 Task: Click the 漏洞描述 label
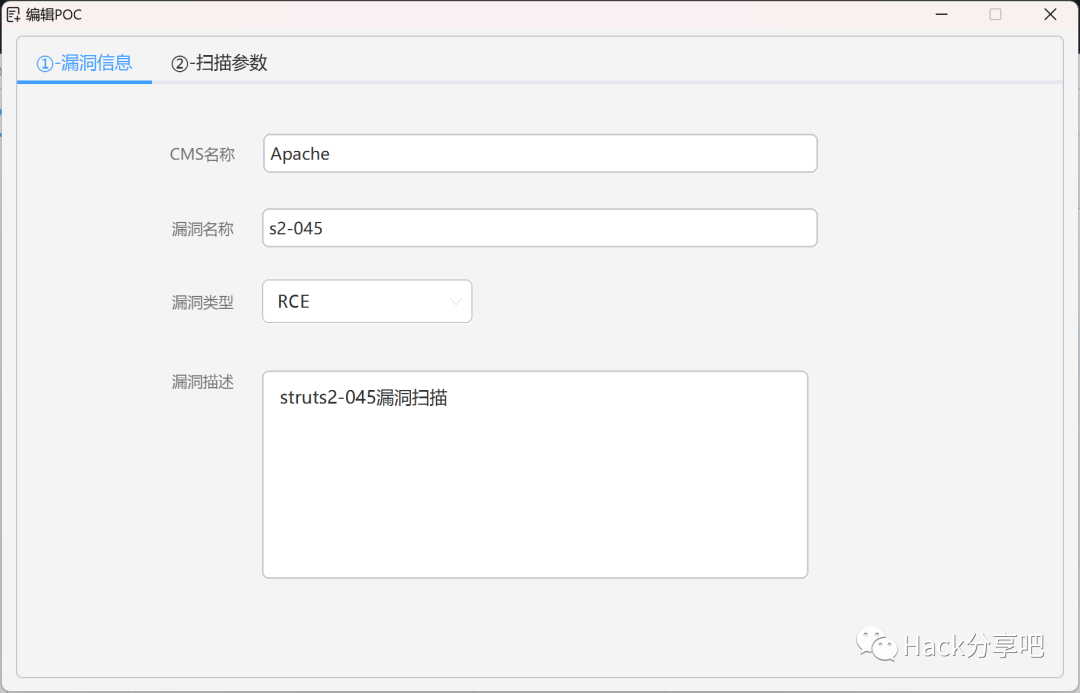pyautogui.click(x=202, y=382)
